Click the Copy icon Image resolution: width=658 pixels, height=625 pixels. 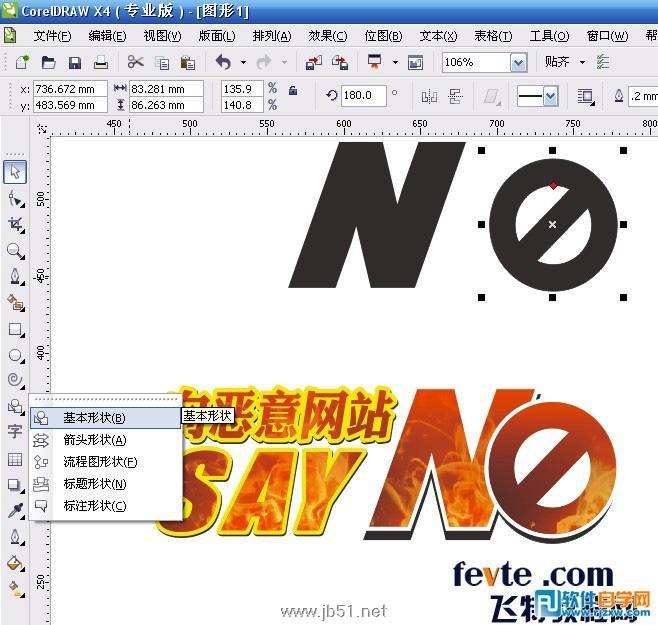162,63
